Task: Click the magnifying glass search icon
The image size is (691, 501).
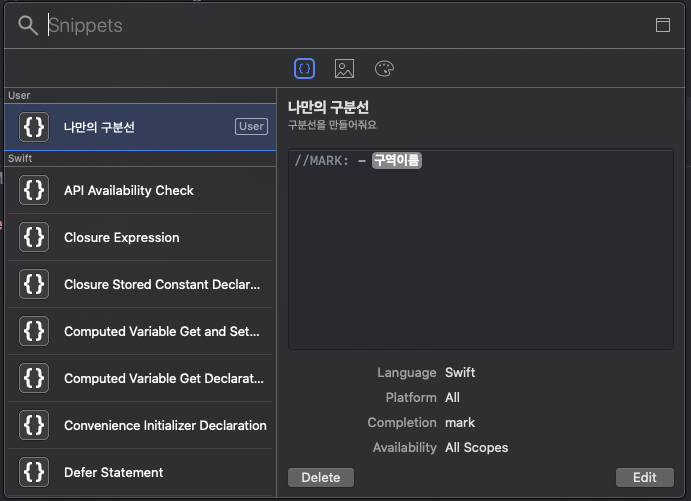Action: [x=28, y=25]
